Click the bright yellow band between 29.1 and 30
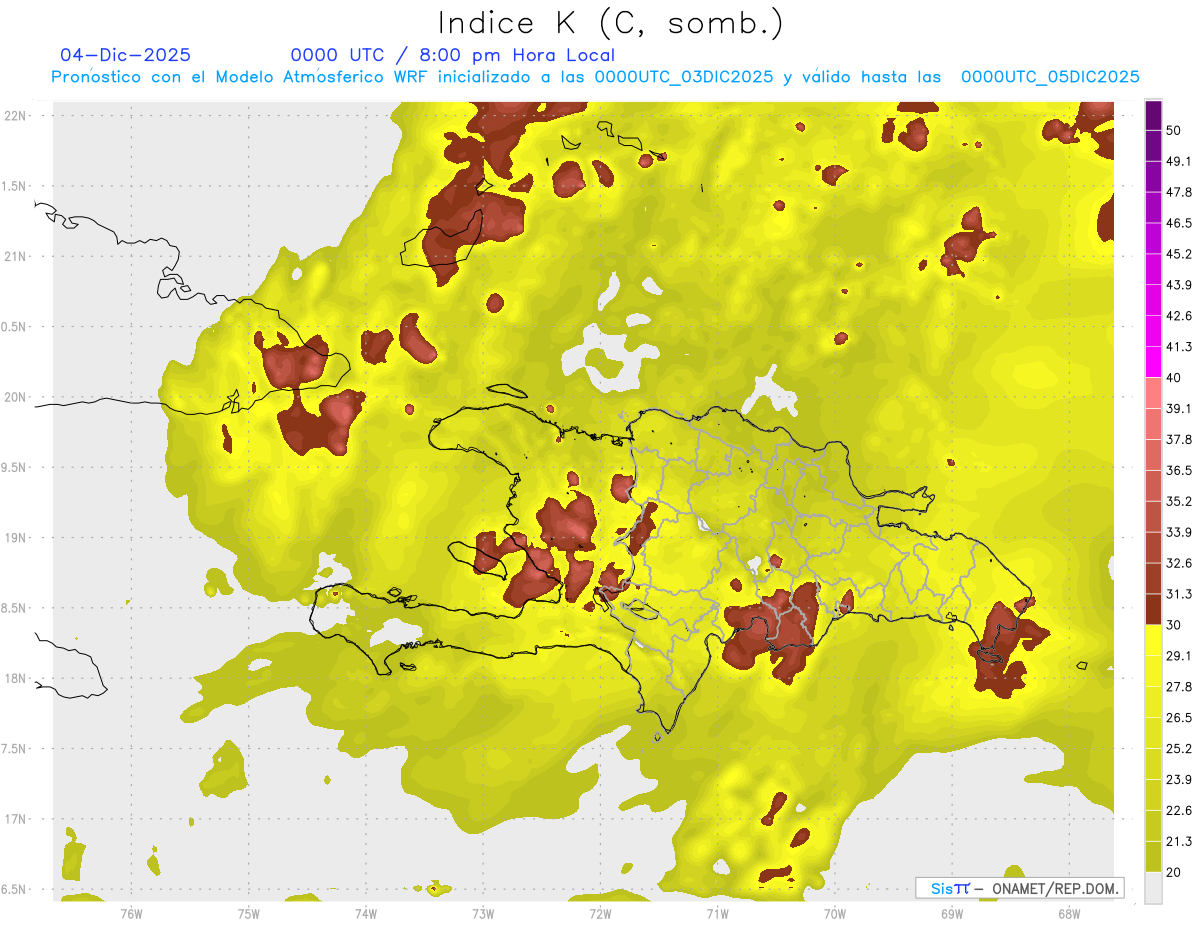Screen dimensions: 1200x927 [x=1153, y=641]
